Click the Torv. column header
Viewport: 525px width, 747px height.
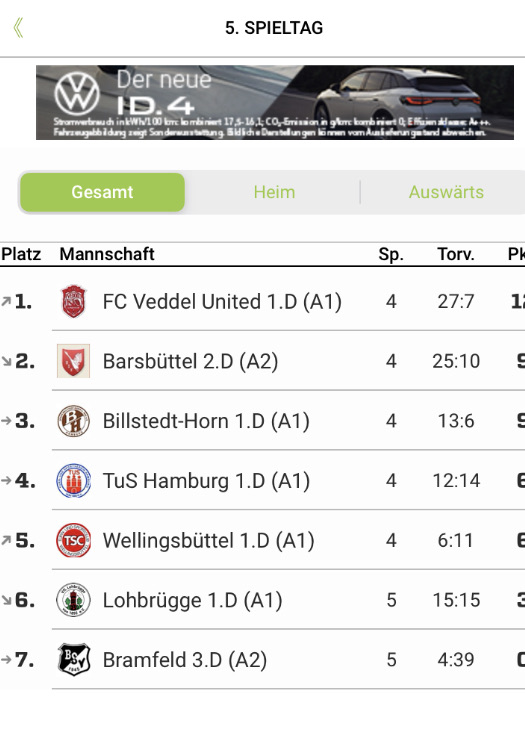coord(456,254)
